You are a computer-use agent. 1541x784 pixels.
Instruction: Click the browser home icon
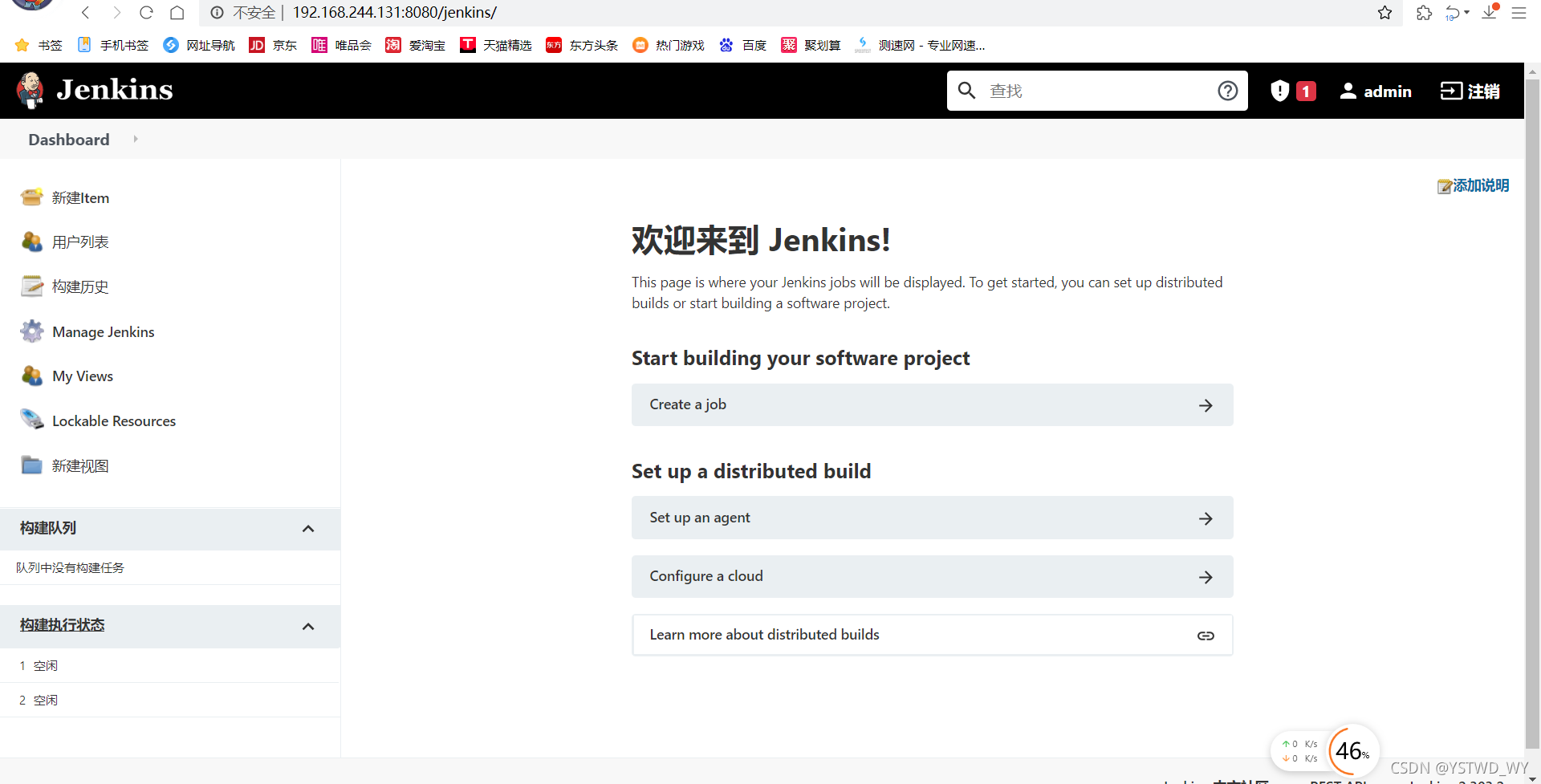pos(177,12)
